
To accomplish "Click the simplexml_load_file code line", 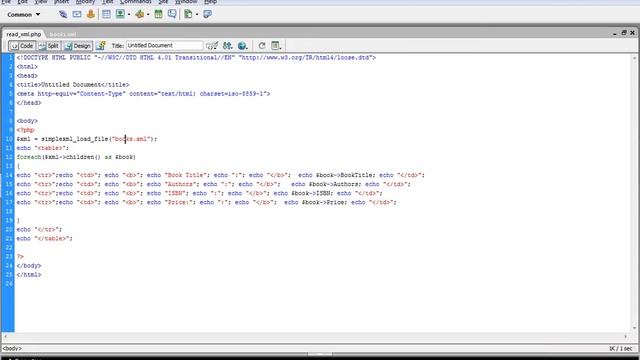I will (87, 139).
